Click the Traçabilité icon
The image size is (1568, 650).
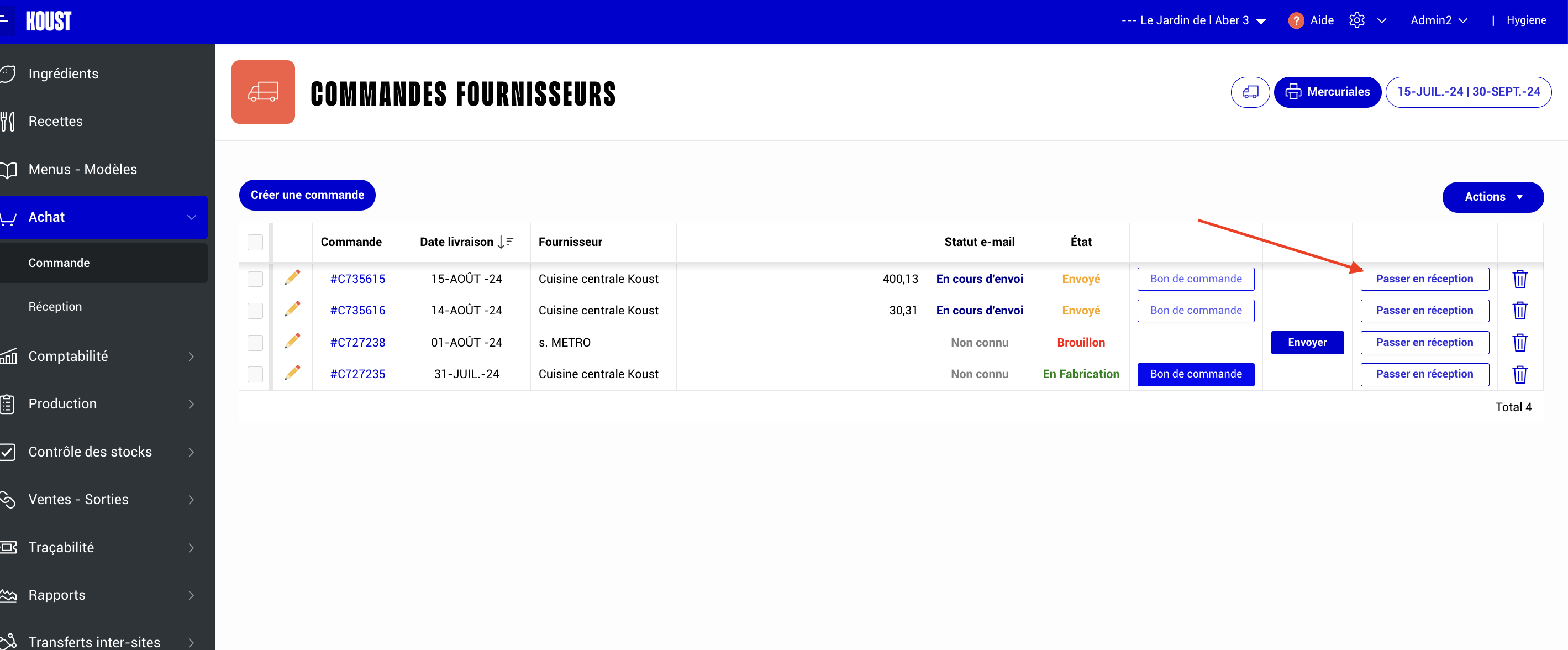click(8, 547)
